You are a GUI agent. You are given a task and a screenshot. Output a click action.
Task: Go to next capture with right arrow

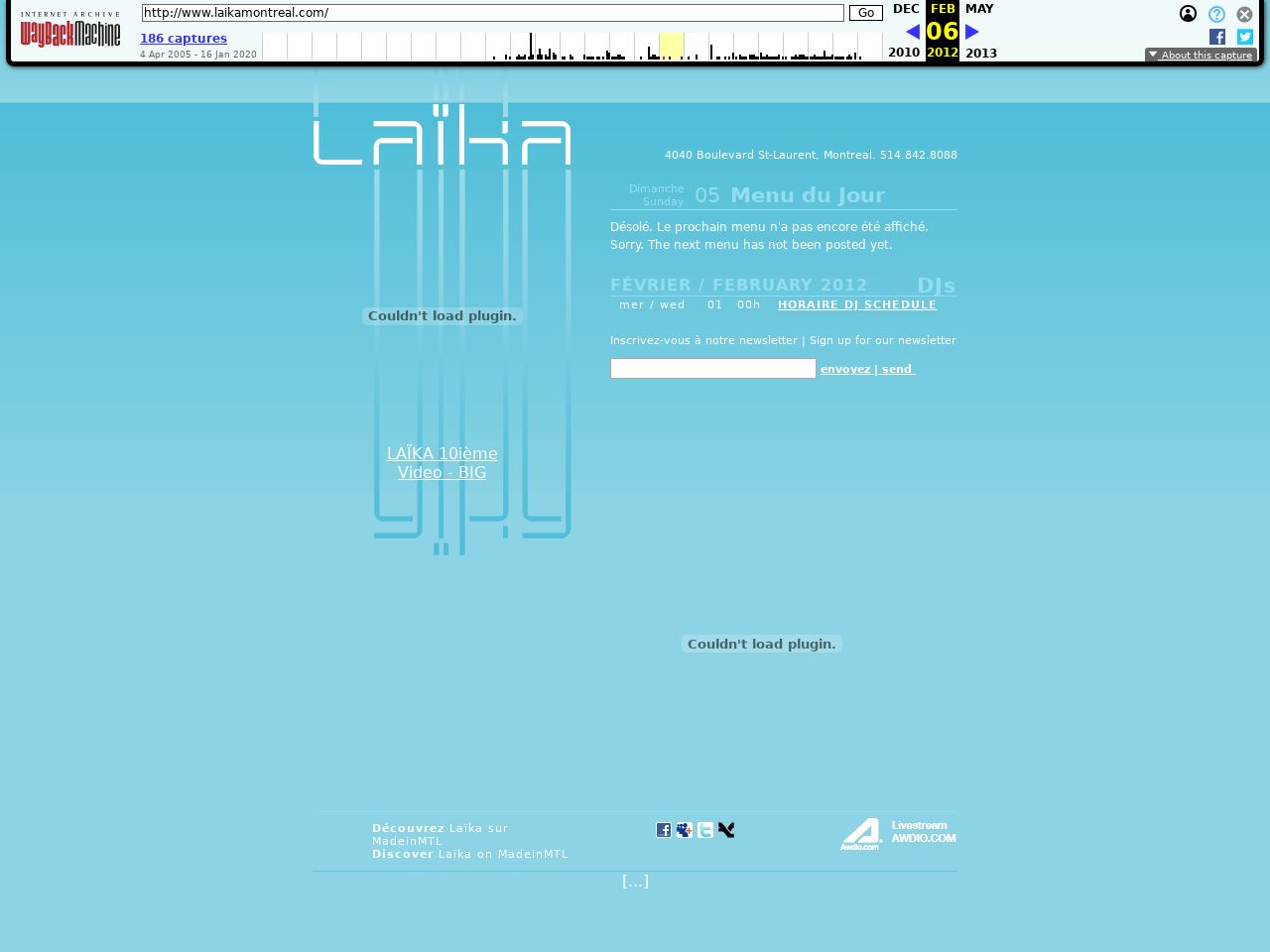972,32
